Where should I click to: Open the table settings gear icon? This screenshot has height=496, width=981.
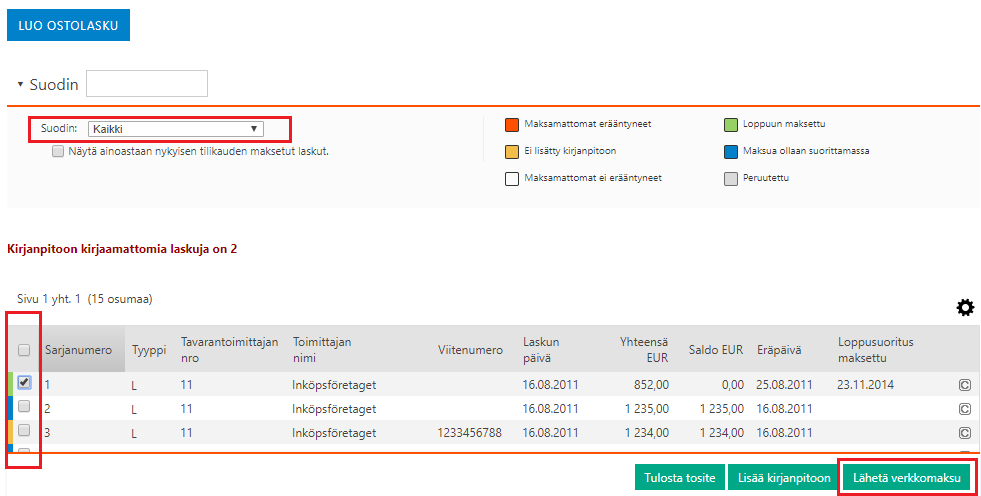[965, 308]
